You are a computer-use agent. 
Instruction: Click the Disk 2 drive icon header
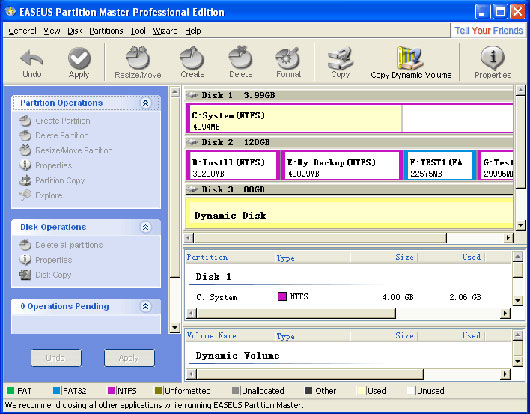(x=192, y=142)
